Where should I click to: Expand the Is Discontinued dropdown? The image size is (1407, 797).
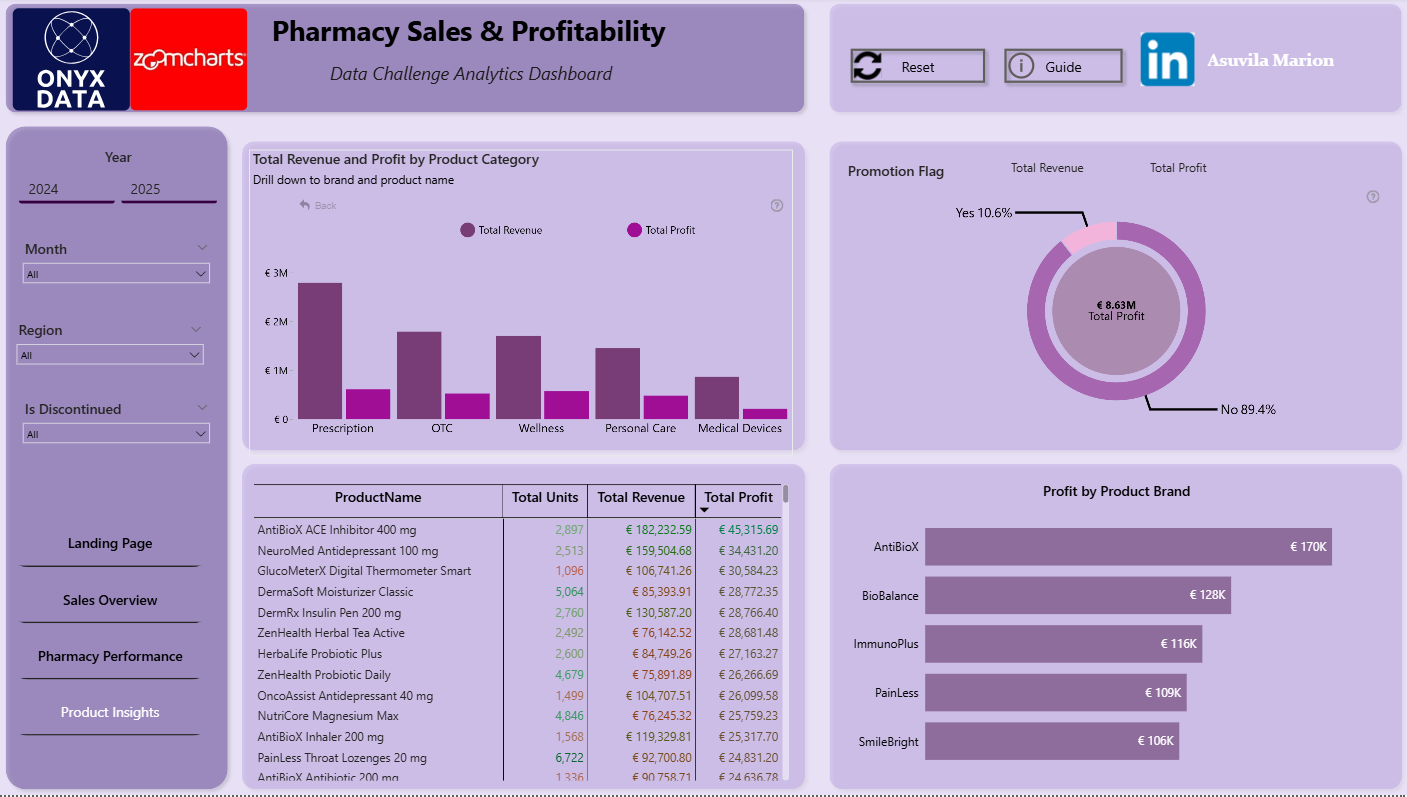(116, 434)
